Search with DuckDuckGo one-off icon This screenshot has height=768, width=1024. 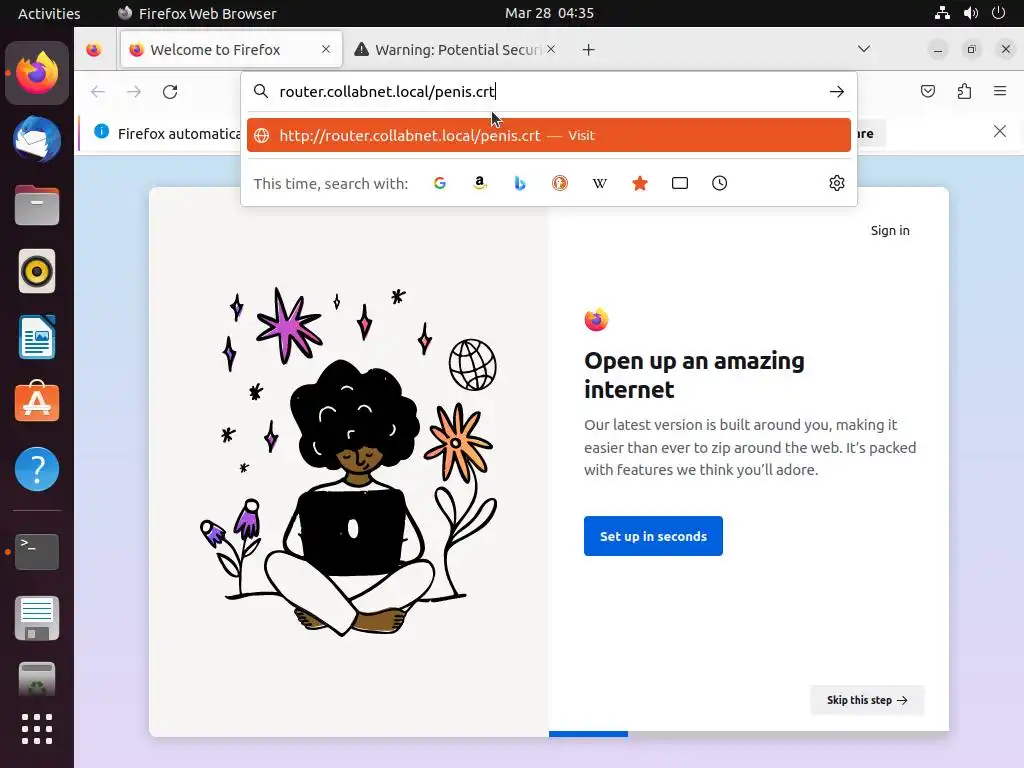[x=560, y=184]
